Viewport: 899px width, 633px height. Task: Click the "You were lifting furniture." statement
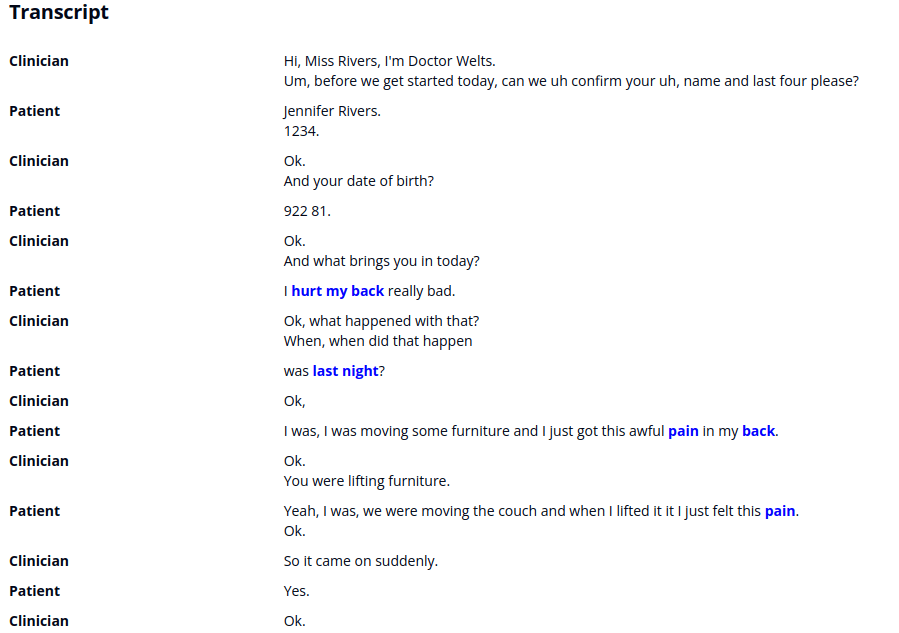[366, 481]
